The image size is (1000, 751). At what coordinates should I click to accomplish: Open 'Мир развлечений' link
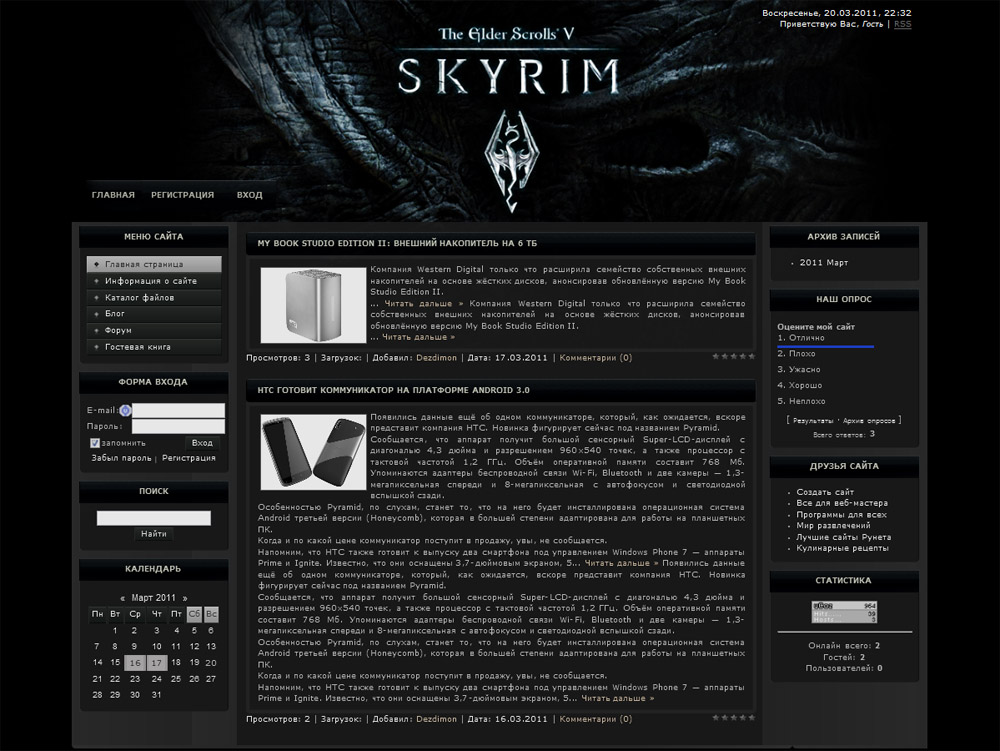click(833, 525)
